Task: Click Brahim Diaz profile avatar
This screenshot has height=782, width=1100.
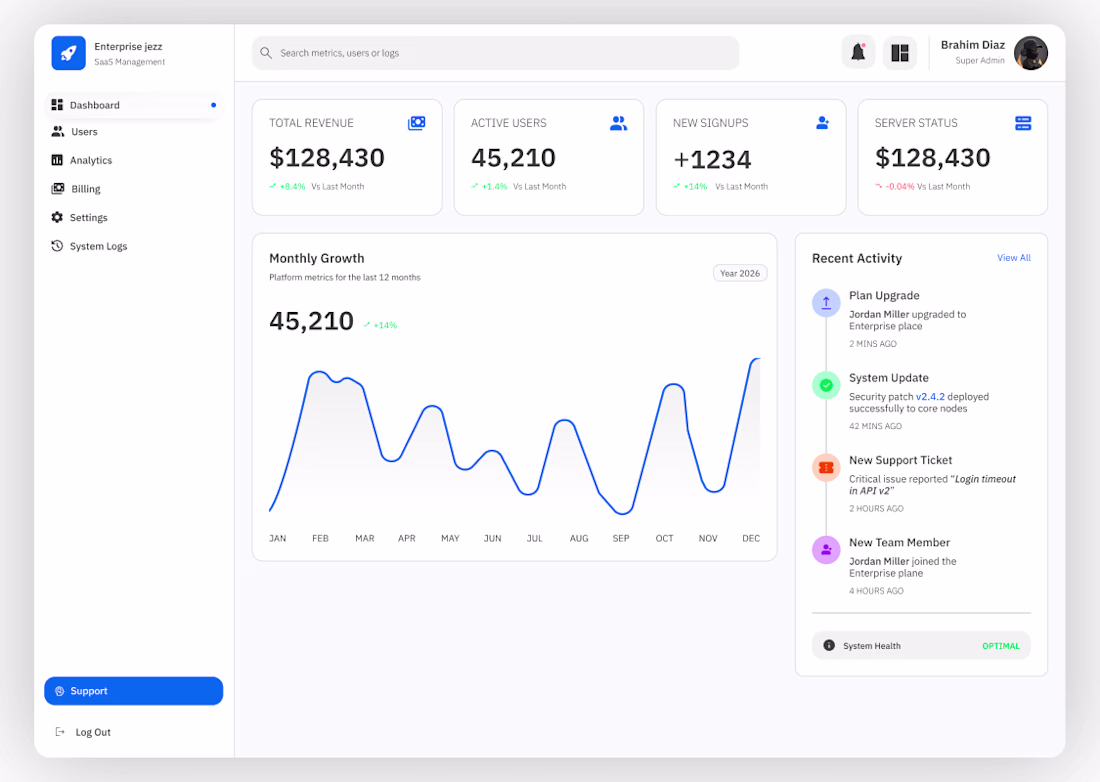Action: point(1031,53)
